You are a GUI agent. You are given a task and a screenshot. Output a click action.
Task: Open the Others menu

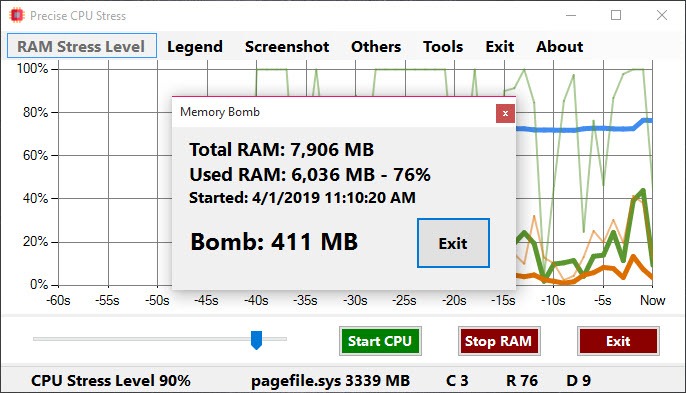(376, 46)
